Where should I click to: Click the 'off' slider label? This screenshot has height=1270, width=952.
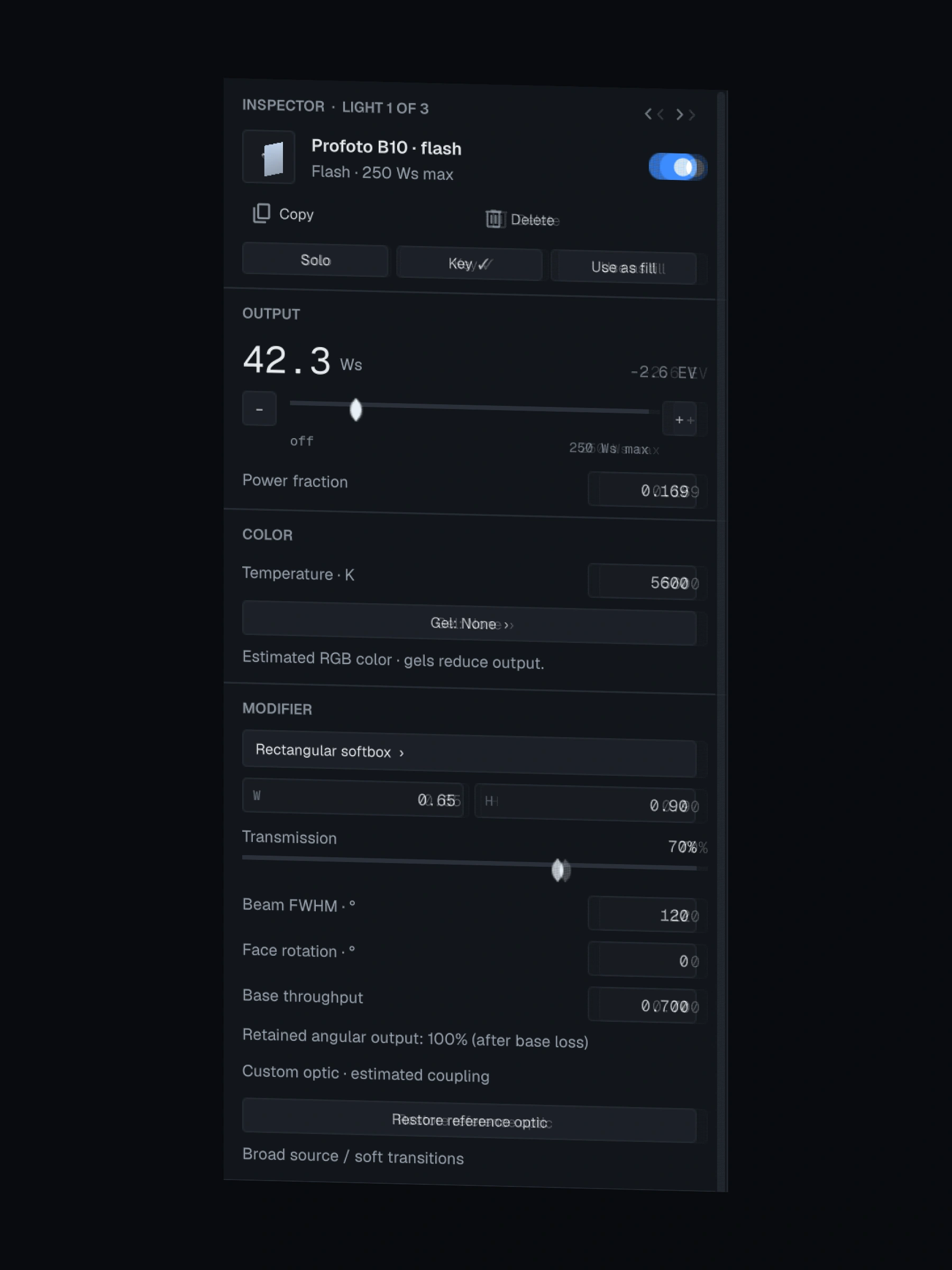[301, 441]
